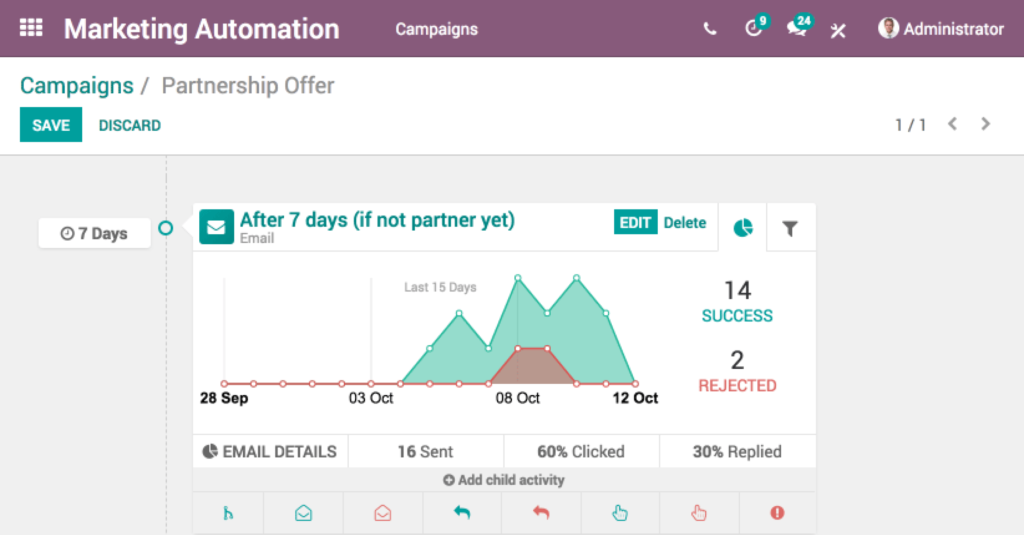Click the debug tools icon
1024x535 pixels.
(x=838, y=30)
